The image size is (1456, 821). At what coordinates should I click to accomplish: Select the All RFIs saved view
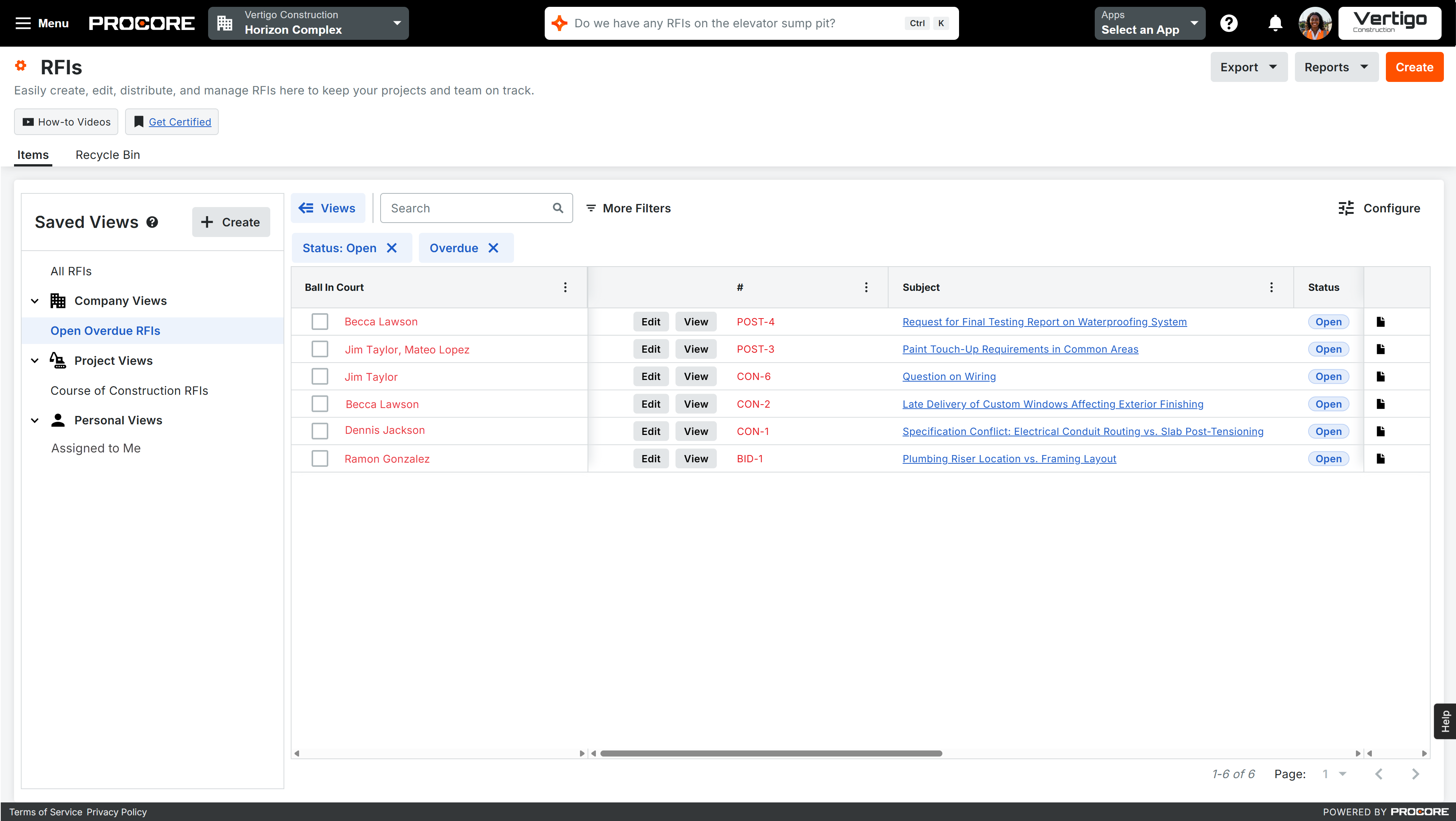71,272
